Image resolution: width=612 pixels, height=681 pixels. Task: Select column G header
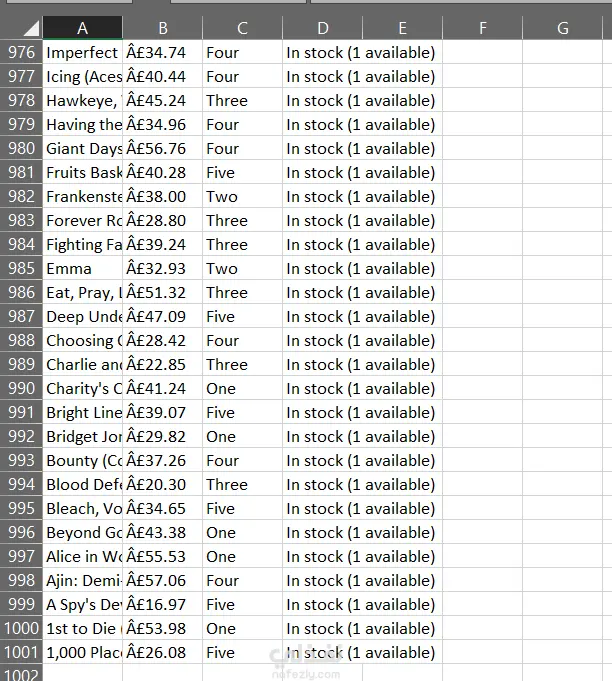(562, 28)
